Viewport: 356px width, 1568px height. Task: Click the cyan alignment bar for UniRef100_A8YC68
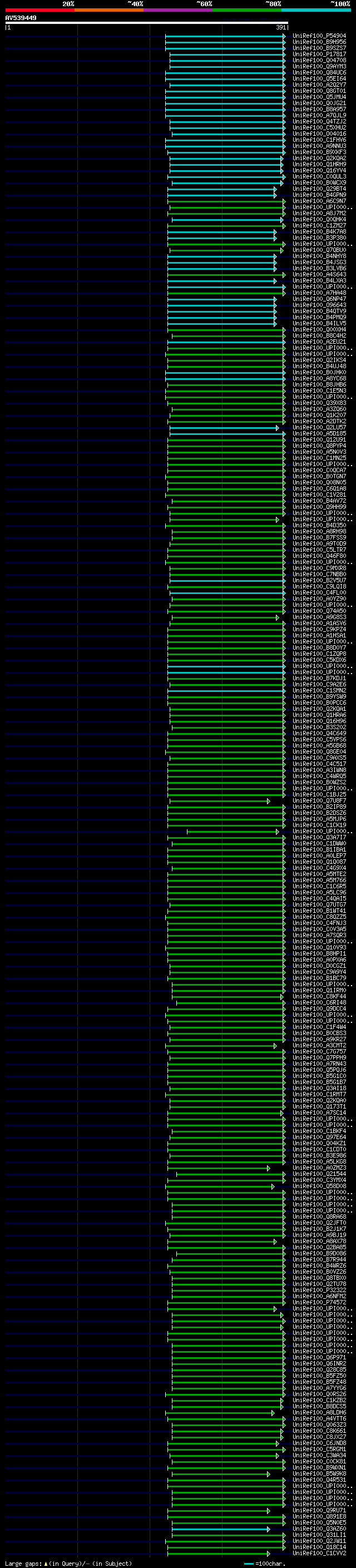click(225, 379)
